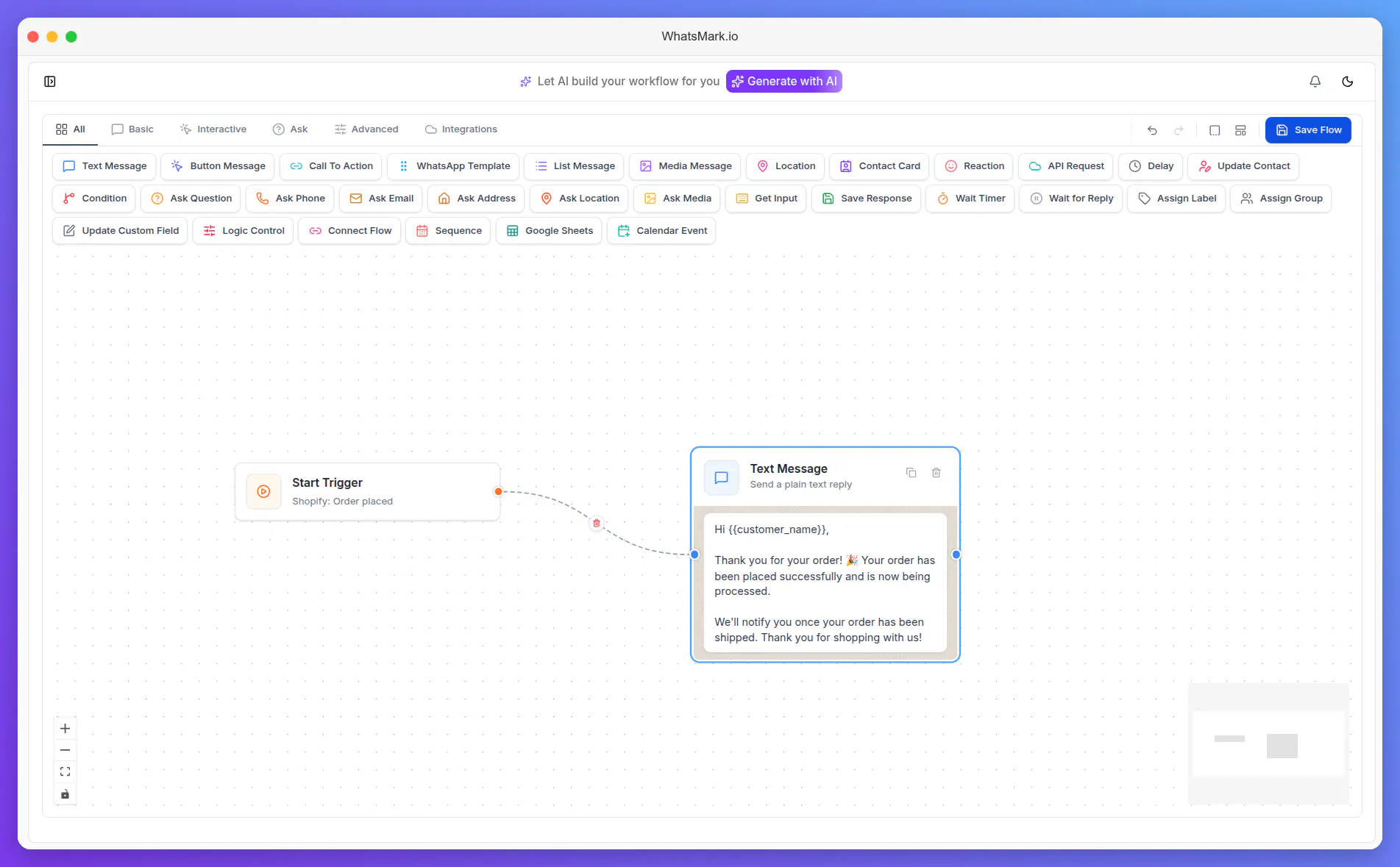Add a Text Message node
1400x867 pixels.
pyautogui.click(x=104, y=166)
